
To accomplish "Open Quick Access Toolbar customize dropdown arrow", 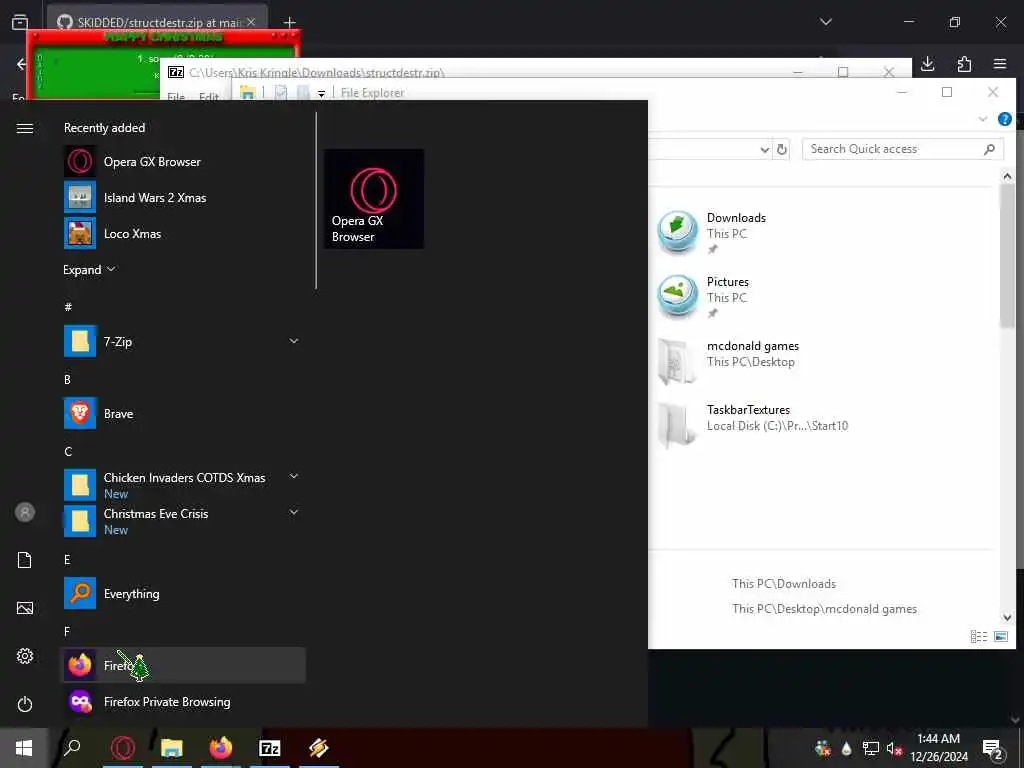I will click(x=321, y=94).
